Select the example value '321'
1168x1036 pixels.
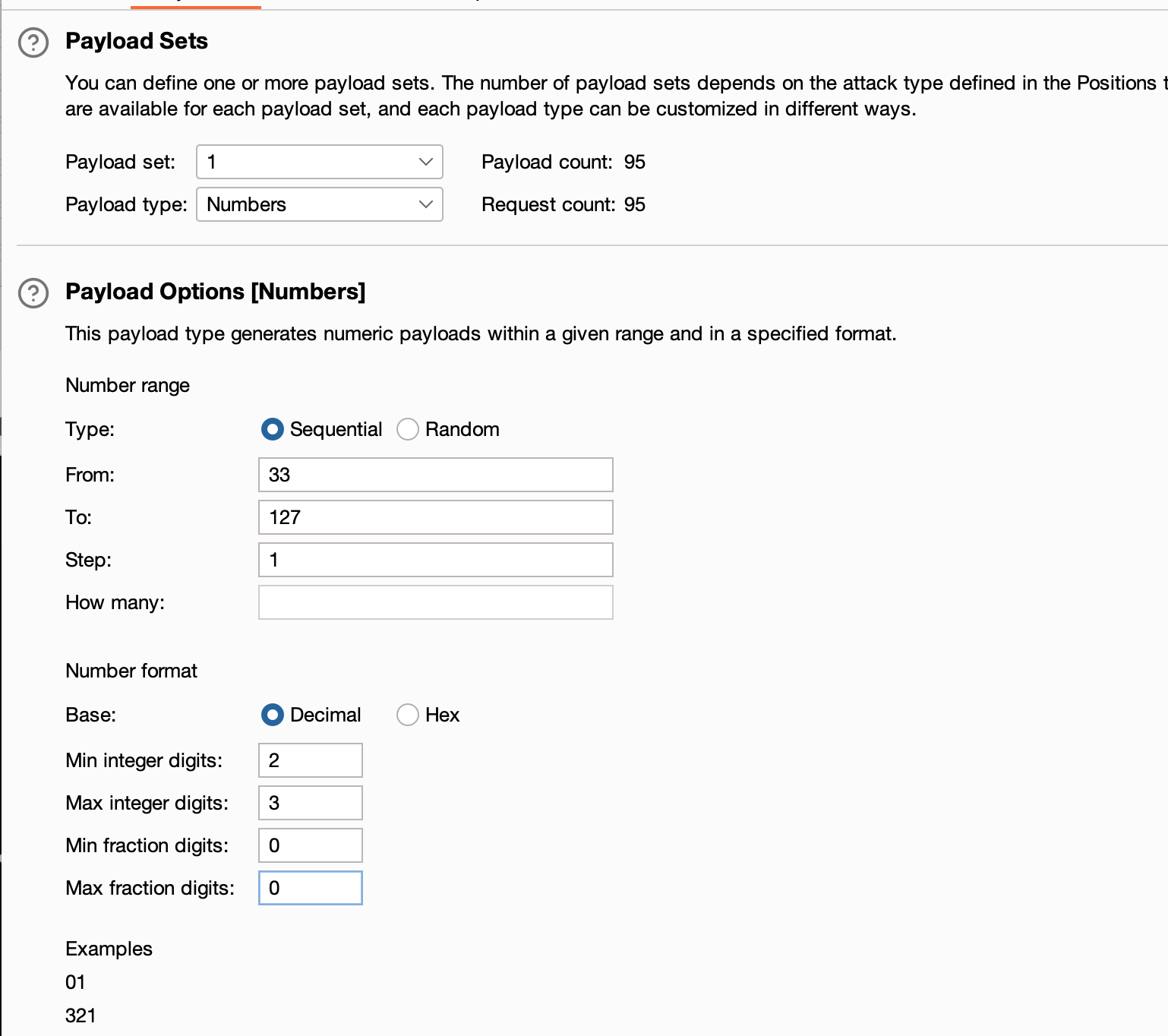(x=80, y=1015)
